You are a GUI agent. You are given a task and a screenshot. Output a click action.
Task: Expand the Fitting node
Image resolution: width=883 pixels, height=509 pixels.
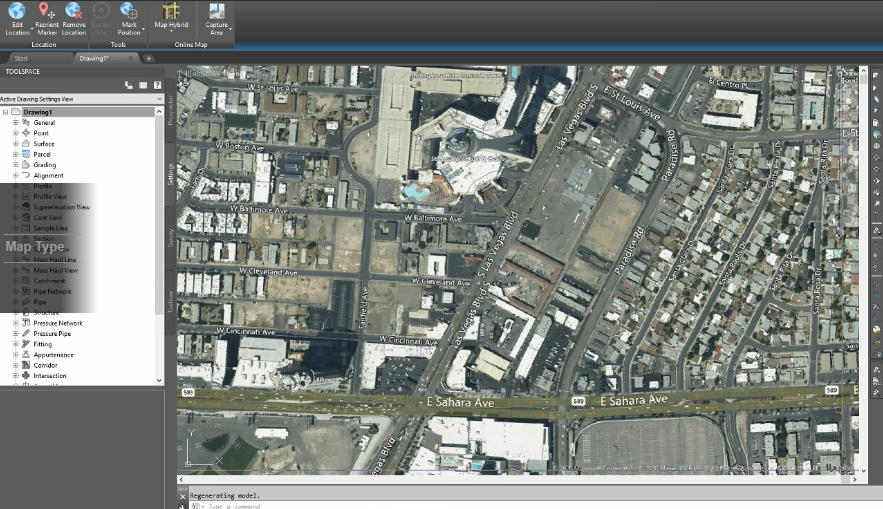[x=16, y=344]
